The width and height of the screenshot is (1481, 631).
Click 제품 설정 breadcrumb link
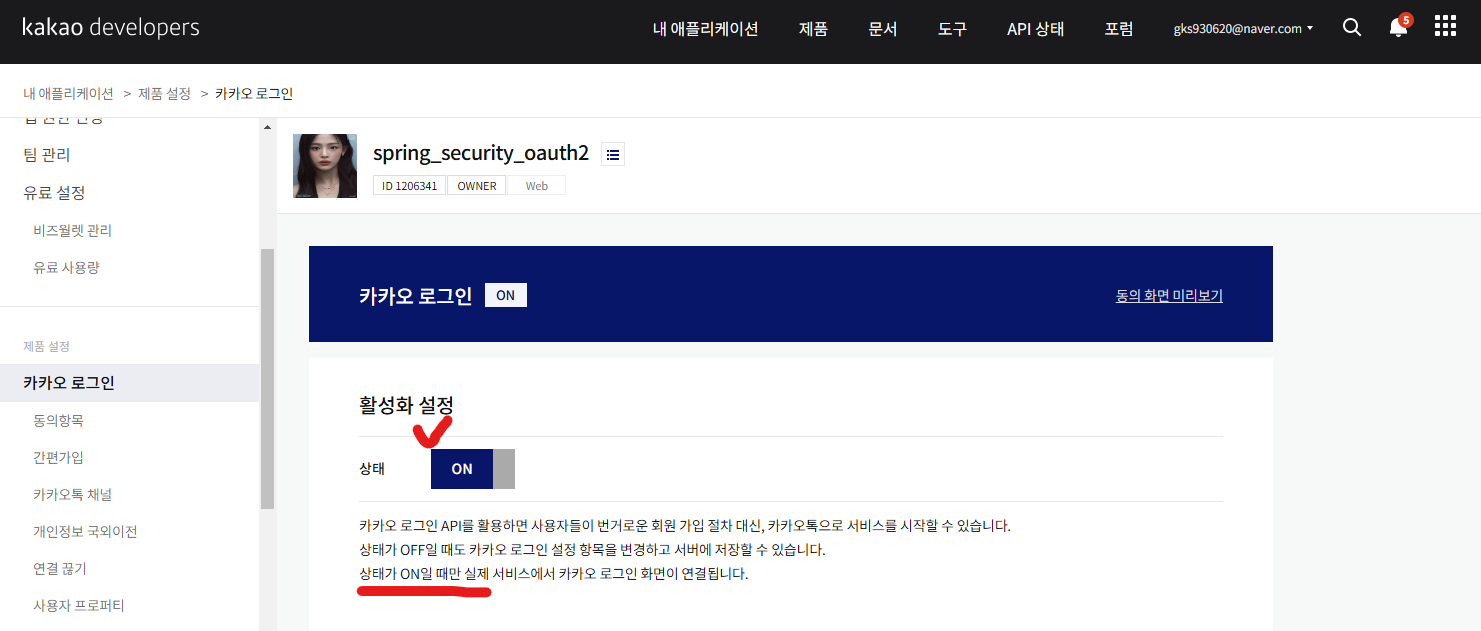(164, 93)
